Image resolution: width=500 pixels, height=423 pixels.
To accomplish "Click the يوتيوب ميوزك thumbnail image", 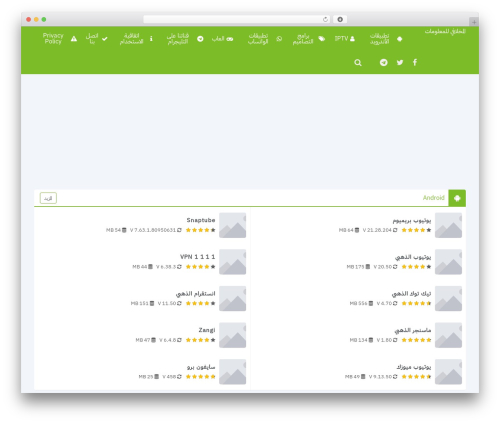I will tap(448, 372).
